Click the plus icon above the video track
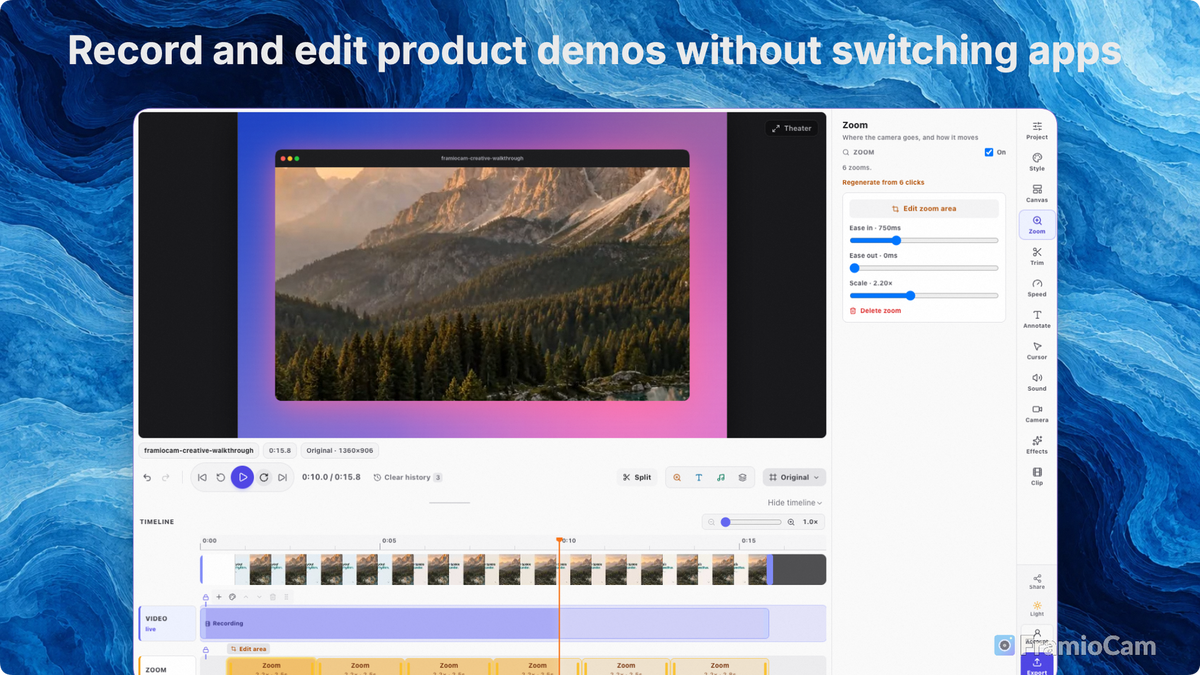Screen dimensions: 1200x675 click(x=219, y=597)
